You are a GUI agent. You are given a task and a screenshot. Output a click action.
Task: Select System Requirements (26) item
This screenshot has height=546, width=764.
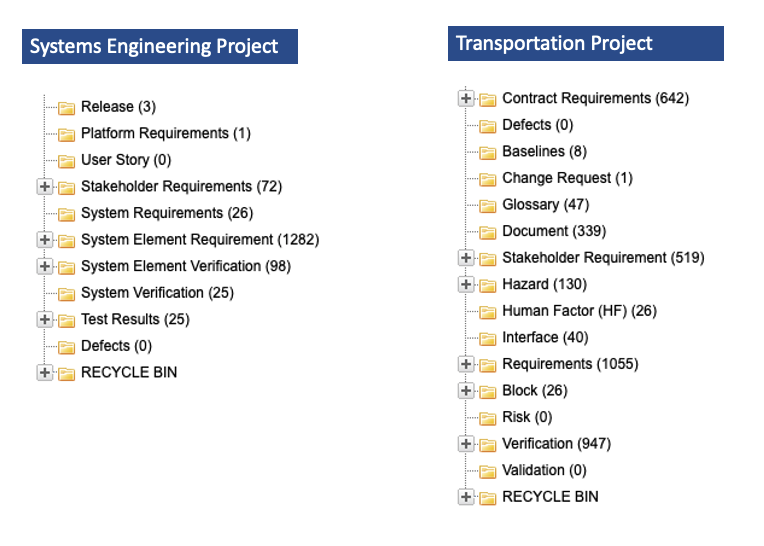click(x=167, y=213)
